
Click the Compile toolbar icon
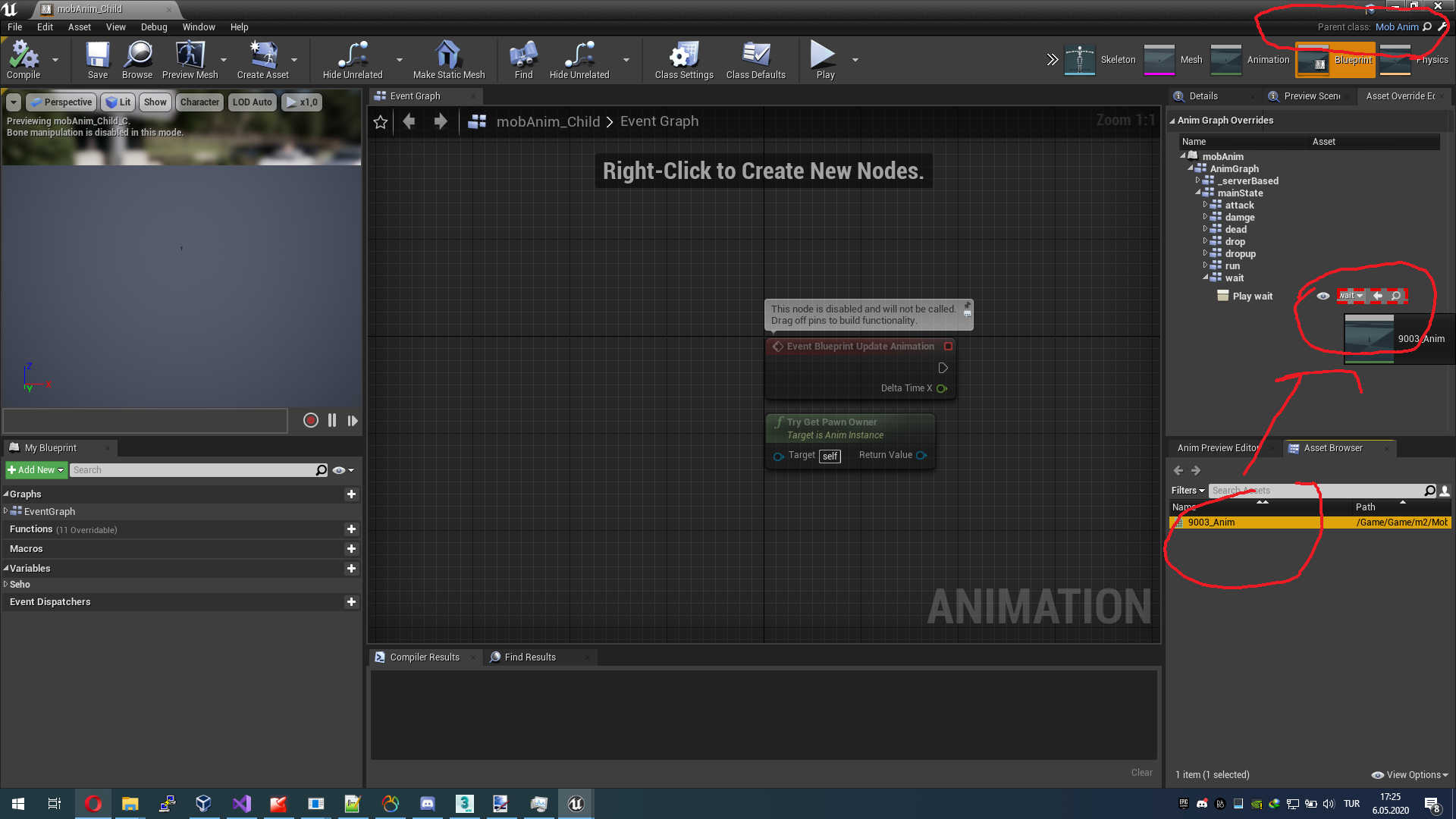click(24, 60)
